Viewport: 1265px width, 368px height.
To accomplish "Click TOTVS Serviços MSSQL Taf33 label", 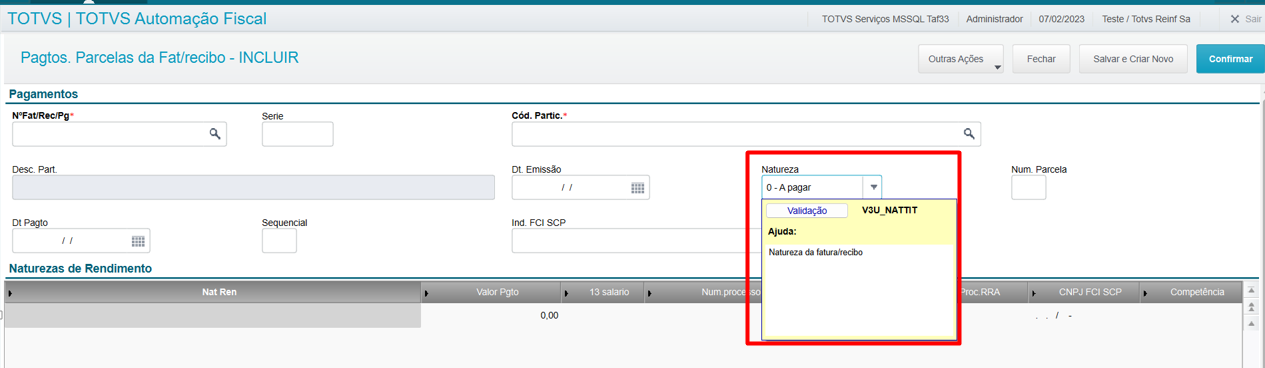I will [x=885, y=19].
